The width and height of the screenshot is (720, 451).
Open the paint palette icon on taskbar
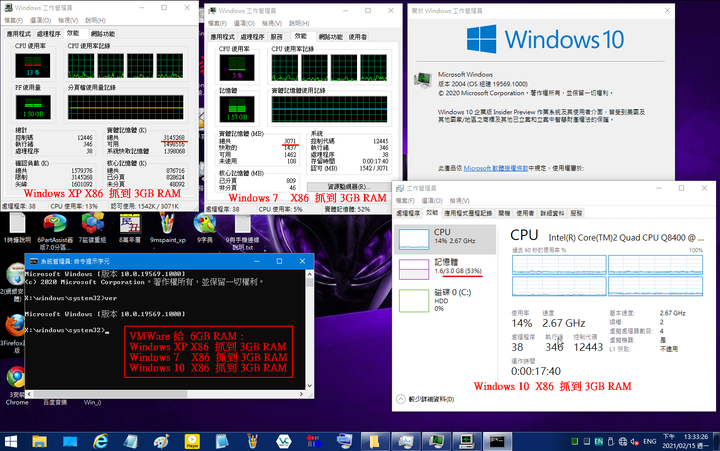161,442
